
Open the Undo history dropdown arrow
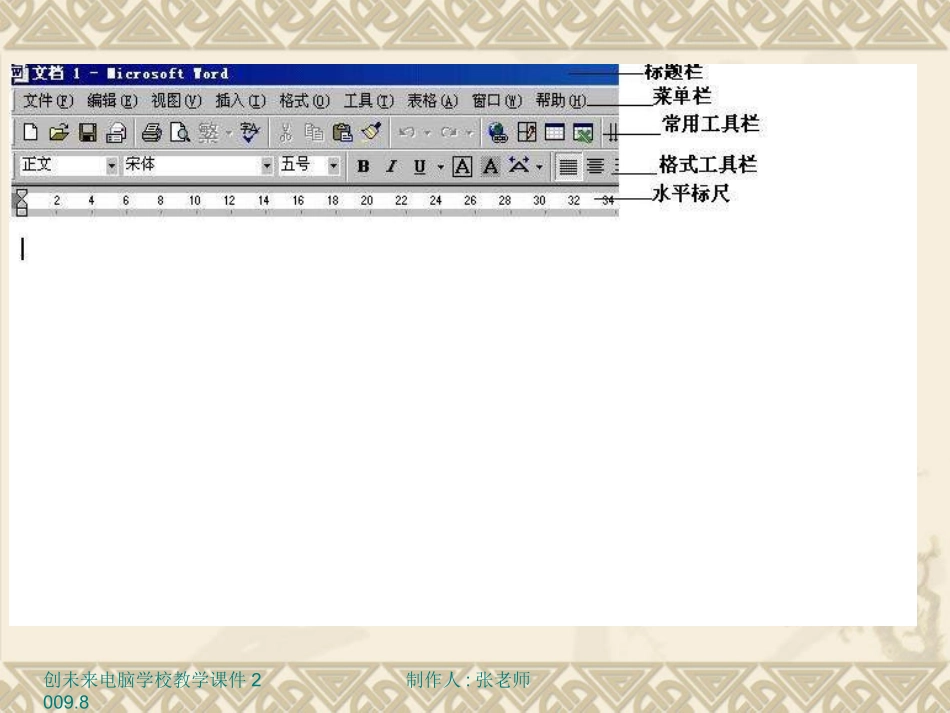coord(427,133)
